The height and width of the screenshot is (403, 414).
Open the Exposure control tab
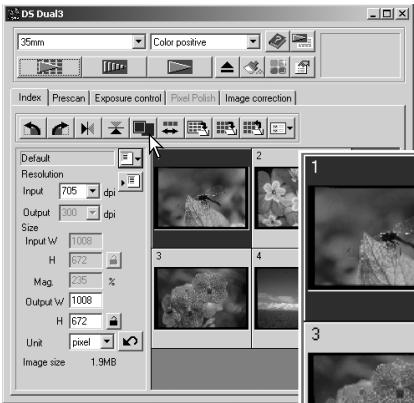click(128, 98)
